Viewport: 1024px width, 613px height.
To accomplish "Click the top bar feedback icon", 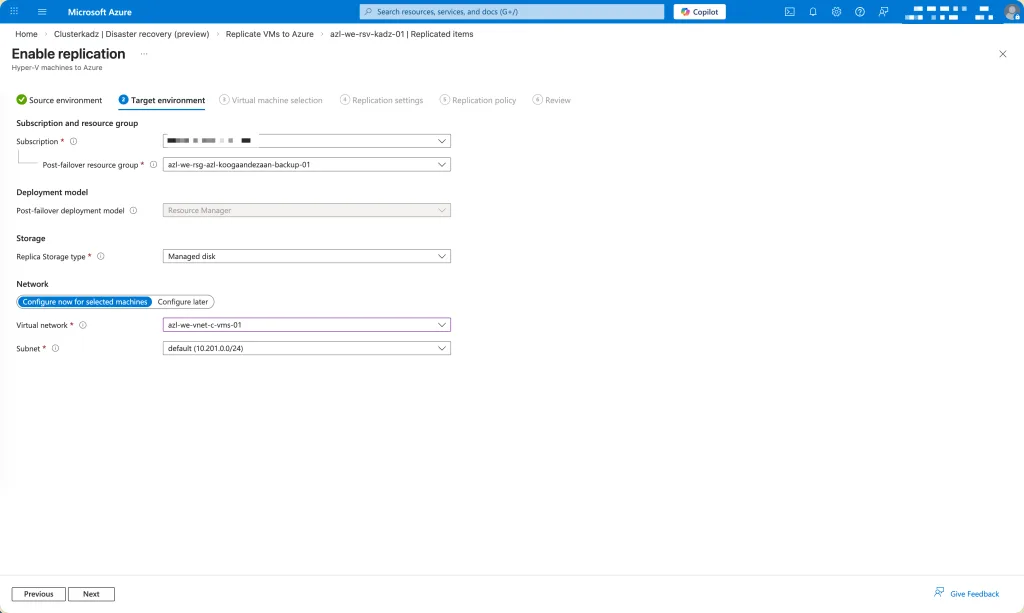I will [883, 12].
